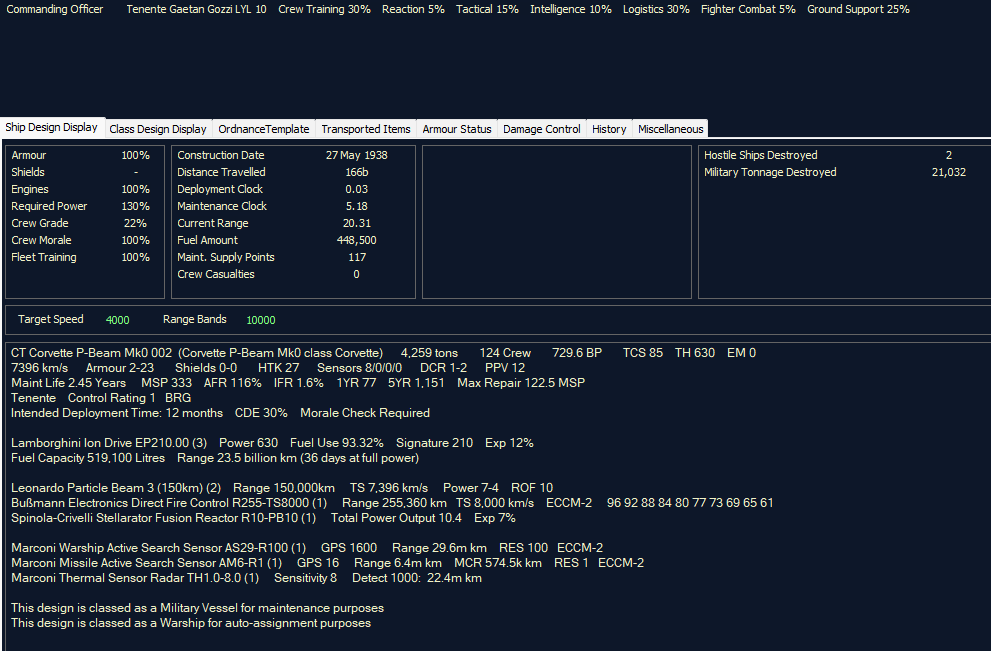Viewport: 991px width, 651px height.
Task: Click Leonardo Particle Beam 3 line
Action: (x=282, y=488)
